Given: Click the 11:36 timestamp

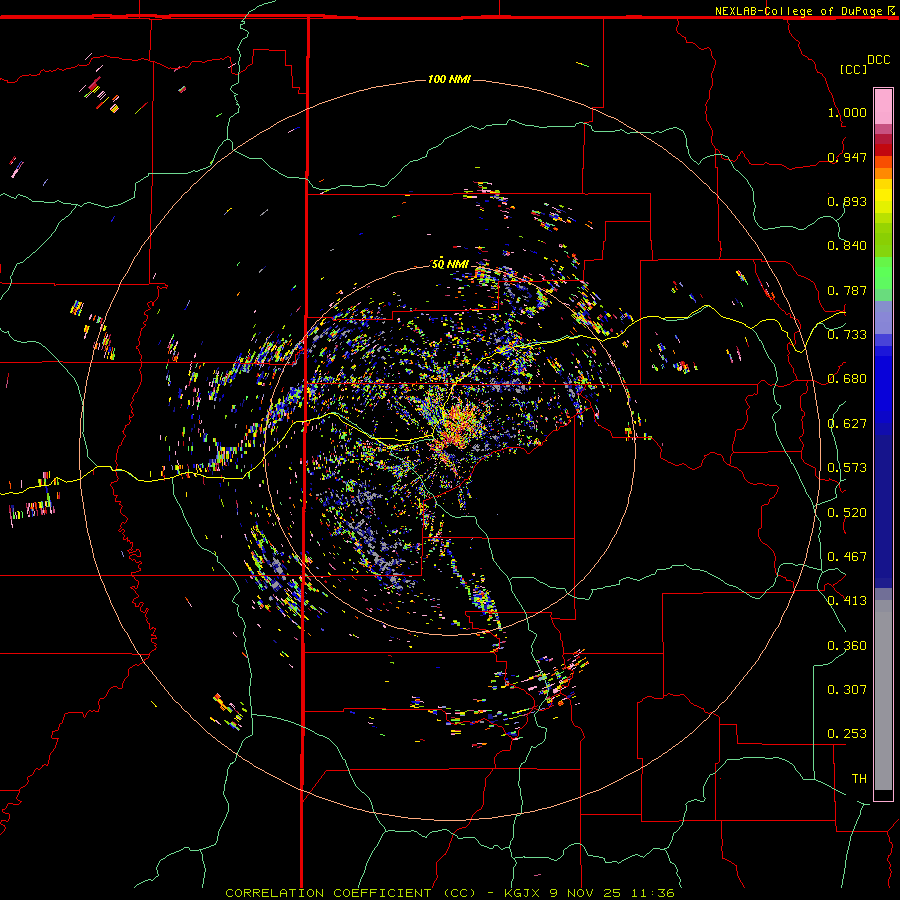Looking at the screenshot, I should 652,893.
